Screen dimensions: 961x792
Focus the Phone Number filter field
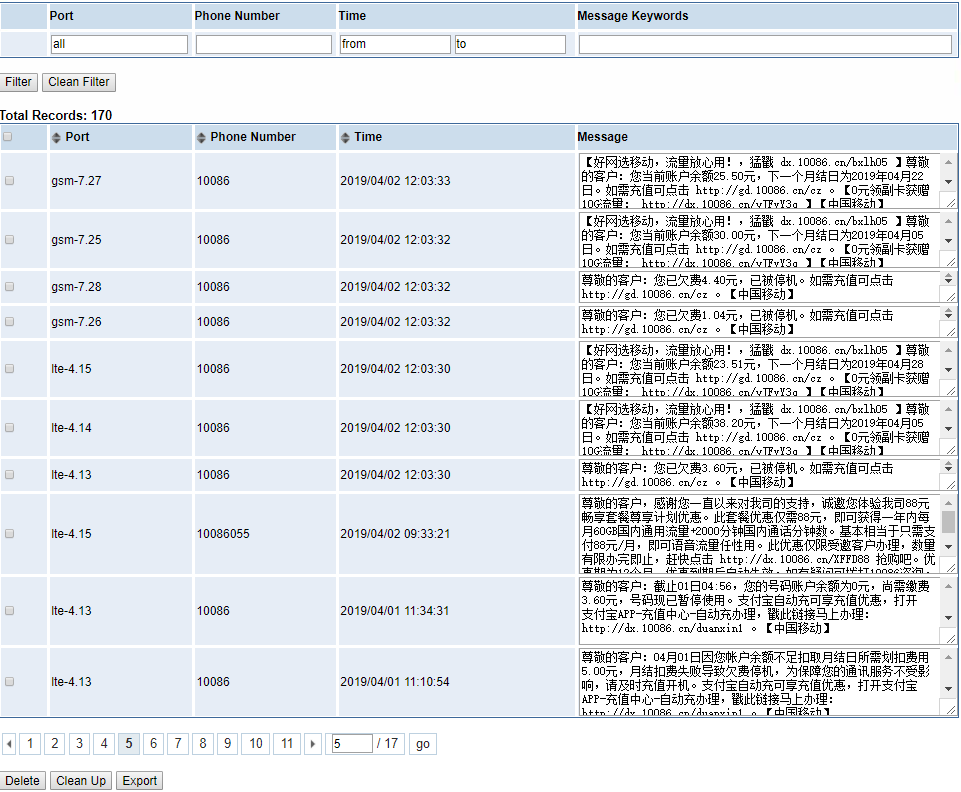tap(264, 44)
